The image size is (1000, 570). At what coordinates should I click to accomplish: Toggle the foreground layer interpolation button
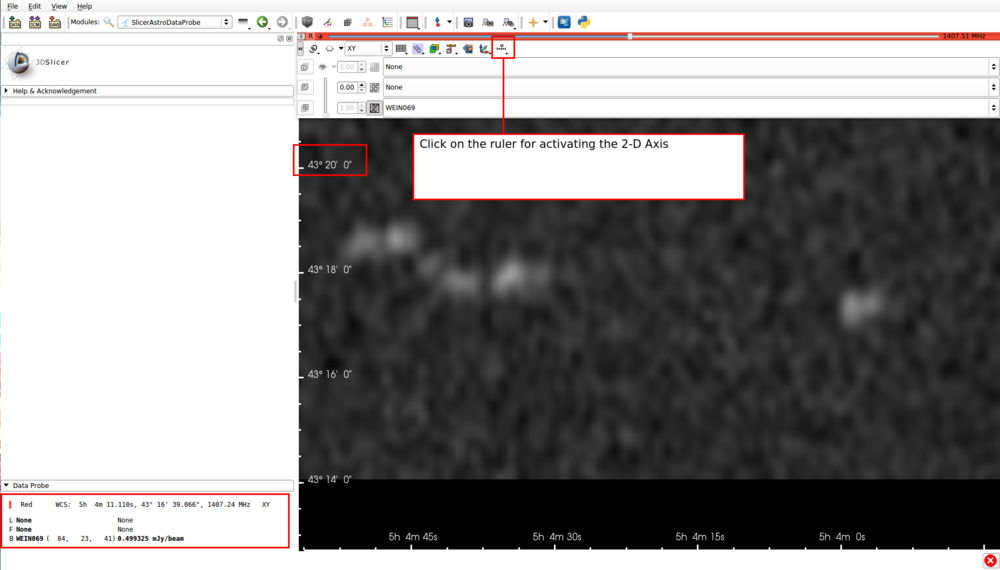[x=374, y=87]
